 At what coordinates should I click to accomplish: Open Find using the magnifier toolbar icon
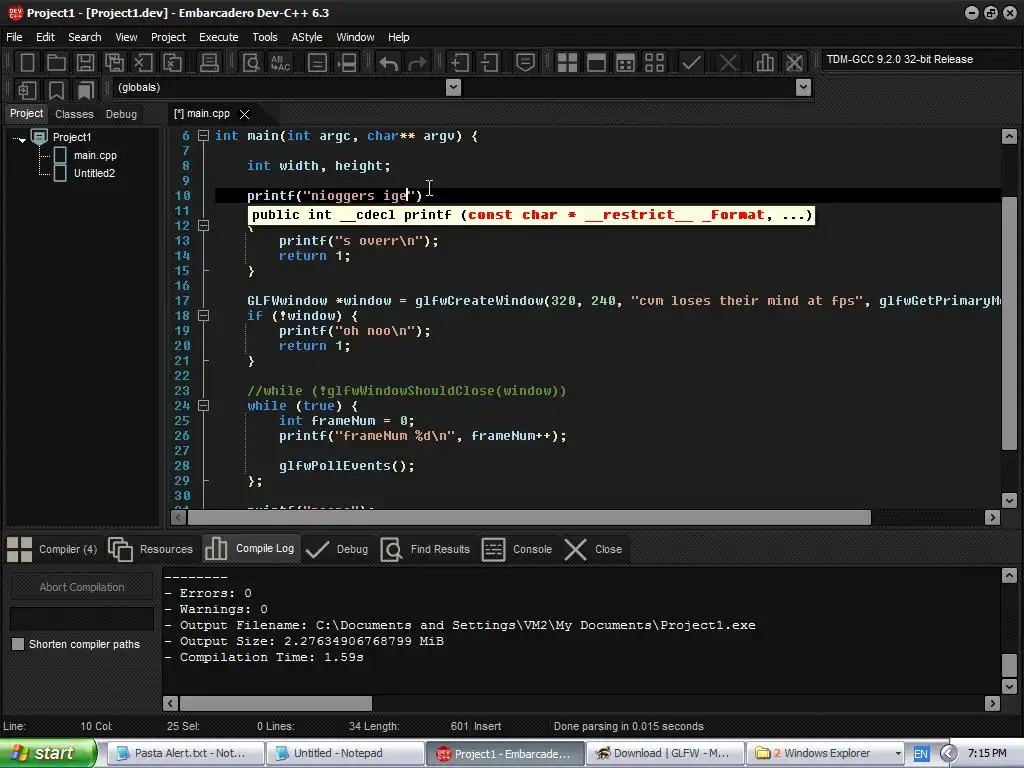coord(251,63)
